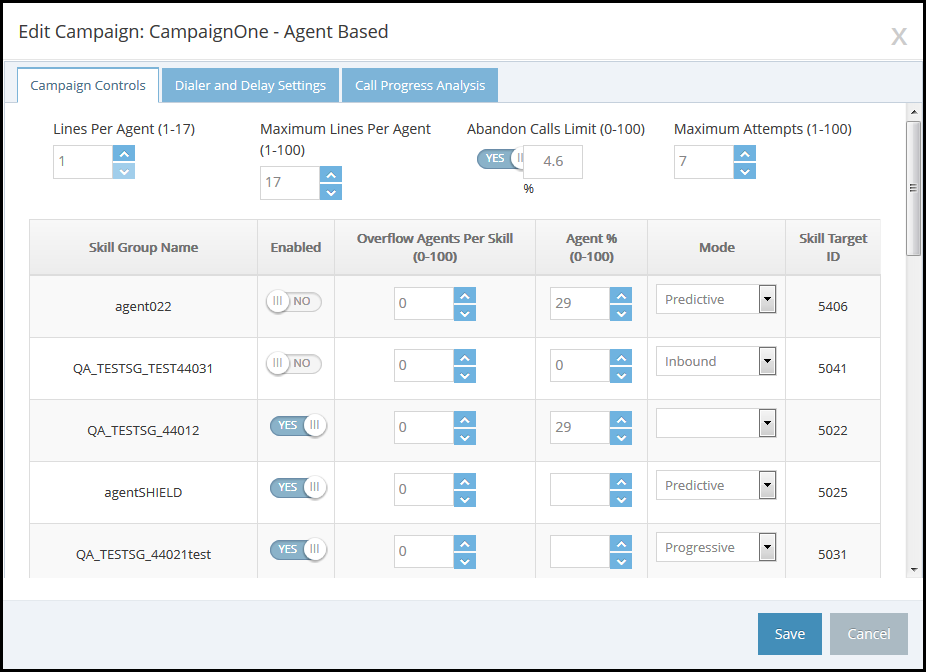Image resolution: width=926 pixels, height=672 pixels.
Task: Decrease Maximum Lines Per Agent value
Action: [331, 192]
